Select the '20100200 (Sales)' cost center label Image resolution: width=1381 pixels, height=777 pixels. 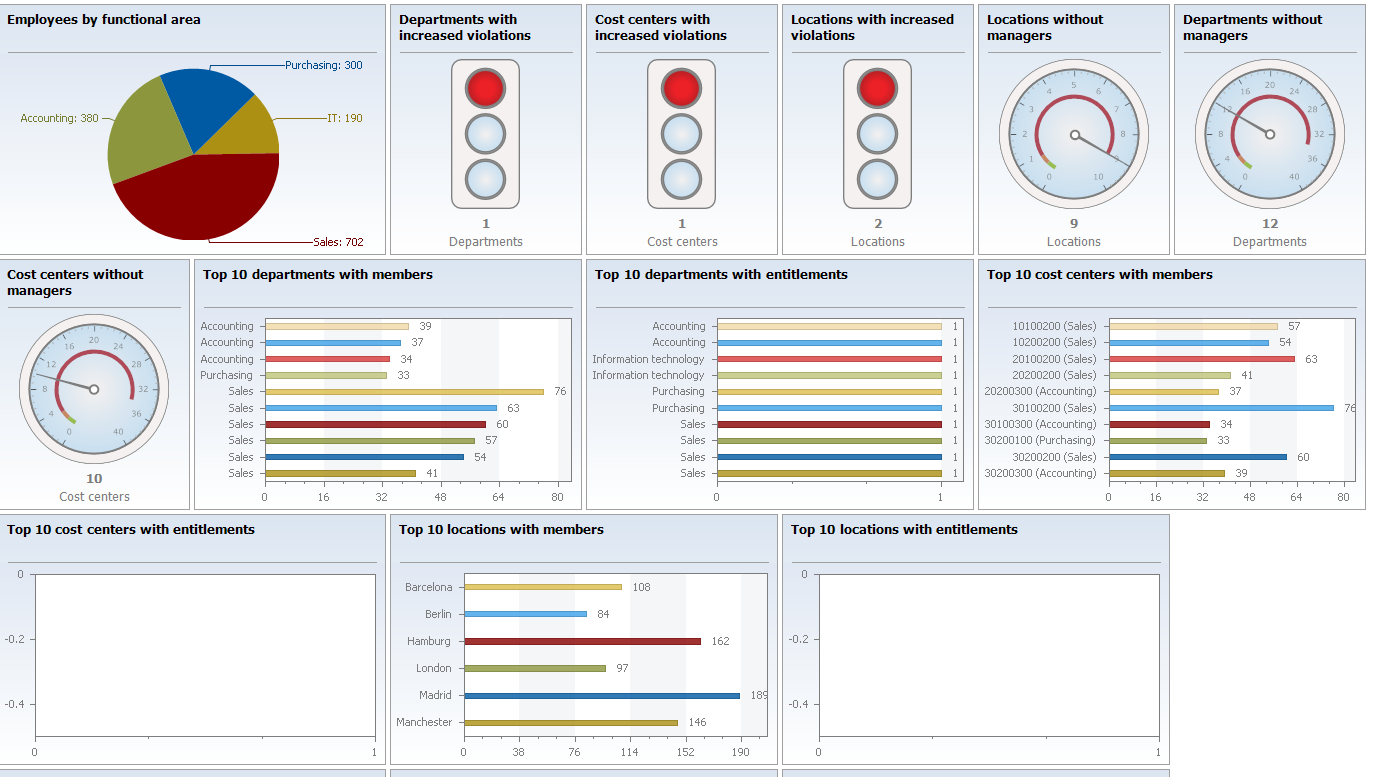1054,359
